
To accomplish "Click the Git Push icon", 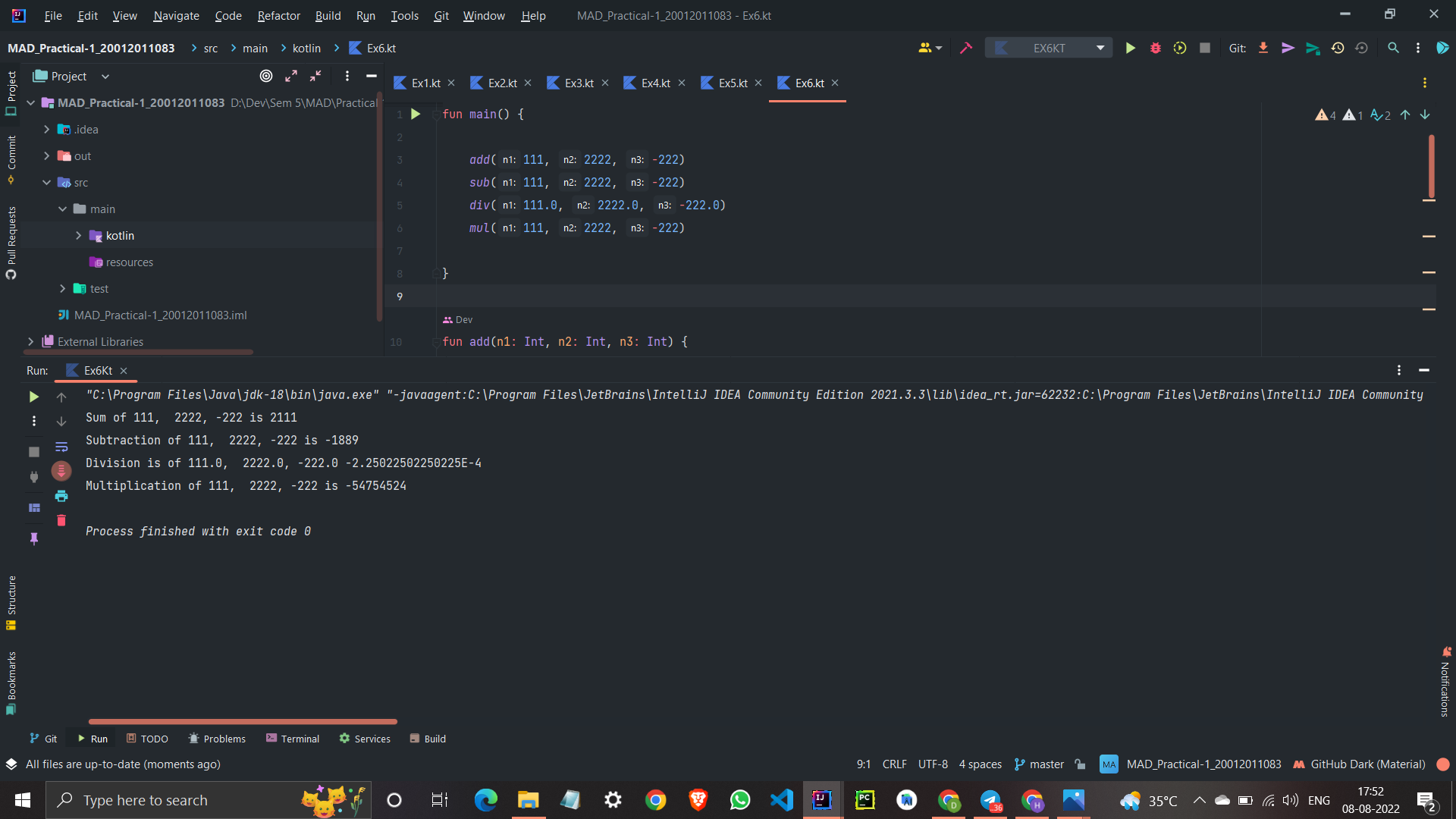I will coord(1313,48).
